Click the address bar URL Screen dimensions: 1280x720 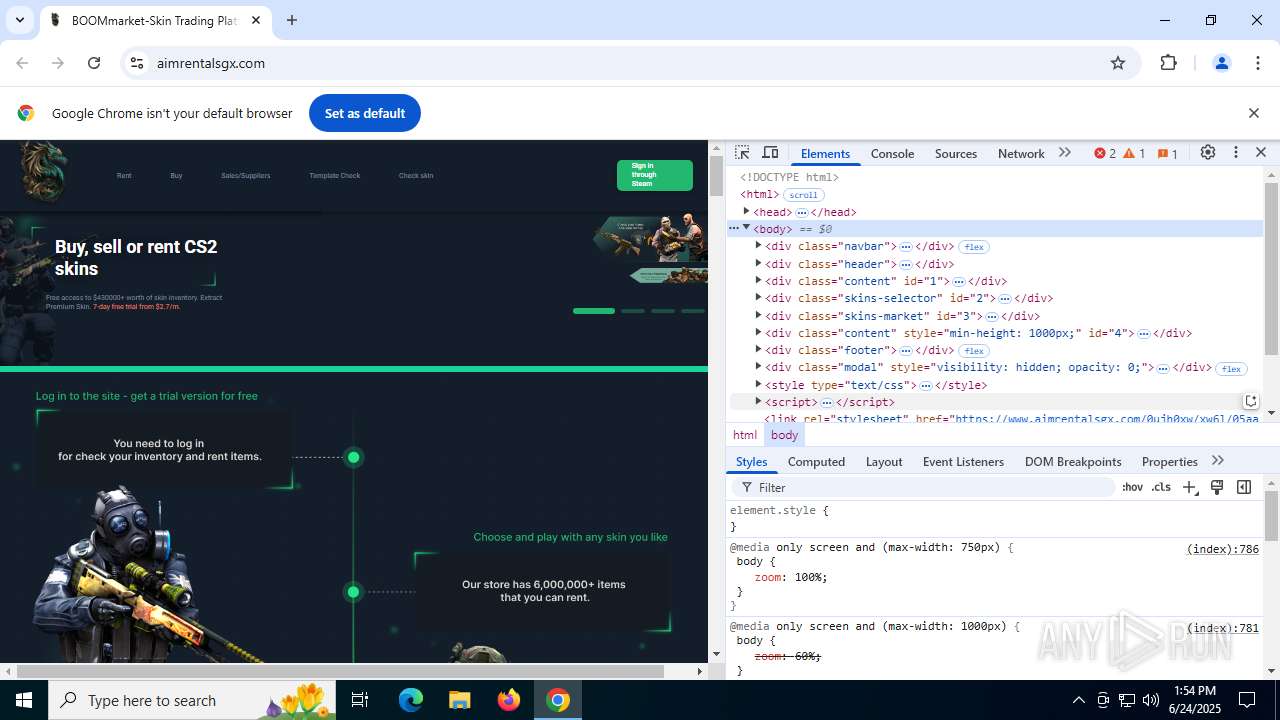[211, 63]
